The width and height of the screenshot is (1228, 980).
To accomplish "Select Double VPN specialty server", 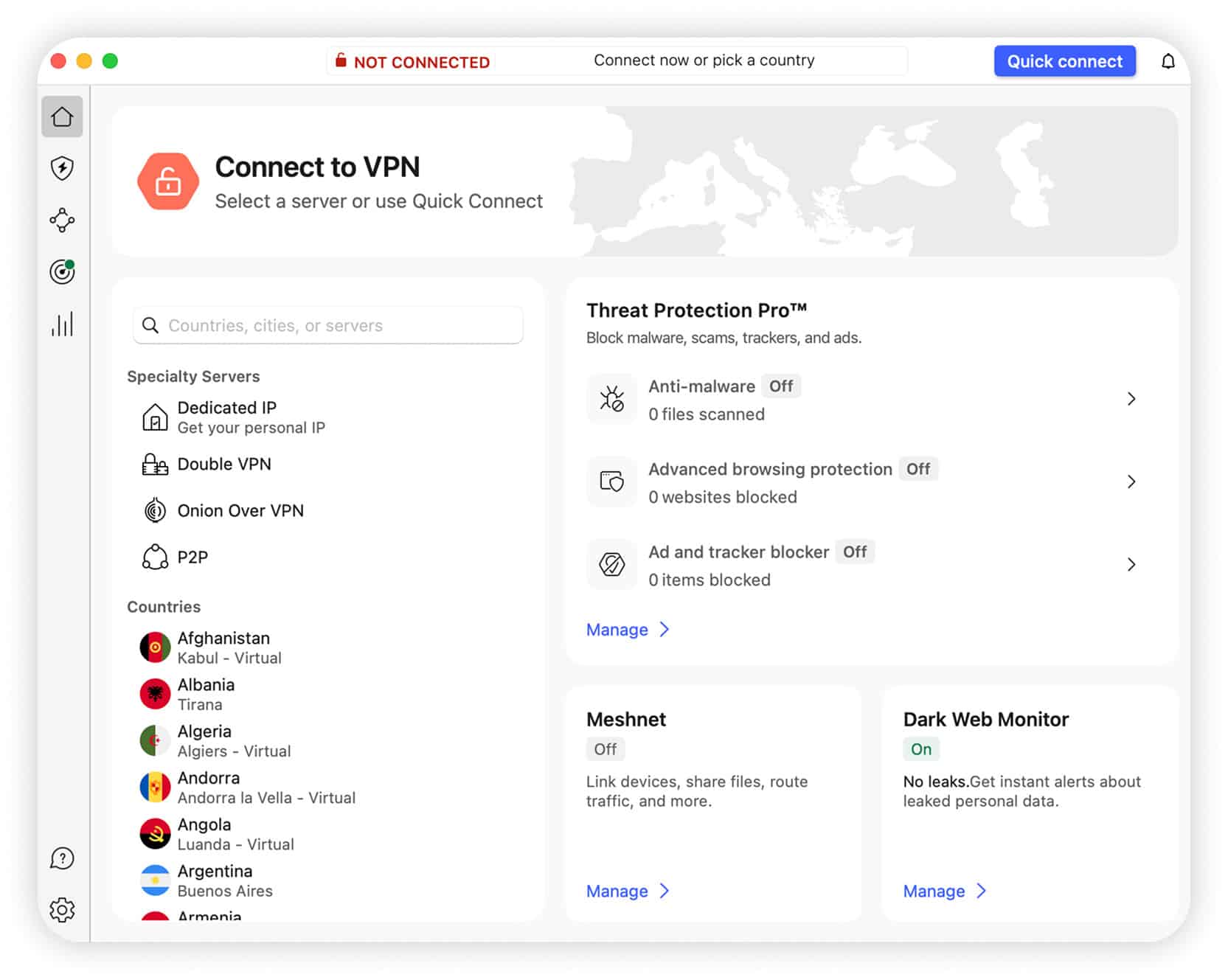I will pyautogui.click(x=328, y=465).
